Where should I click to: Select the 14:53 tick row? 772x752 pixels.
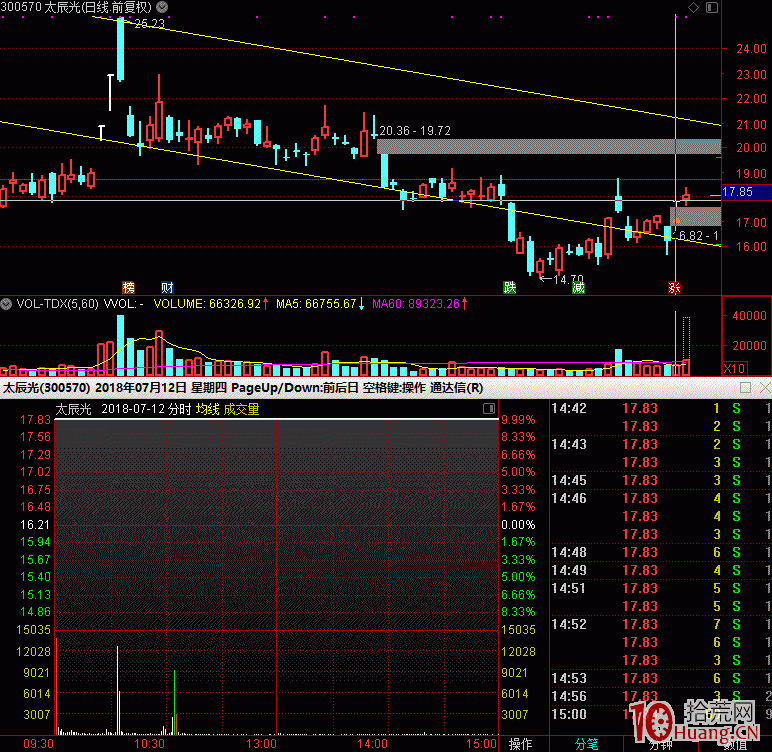[660, 678]
